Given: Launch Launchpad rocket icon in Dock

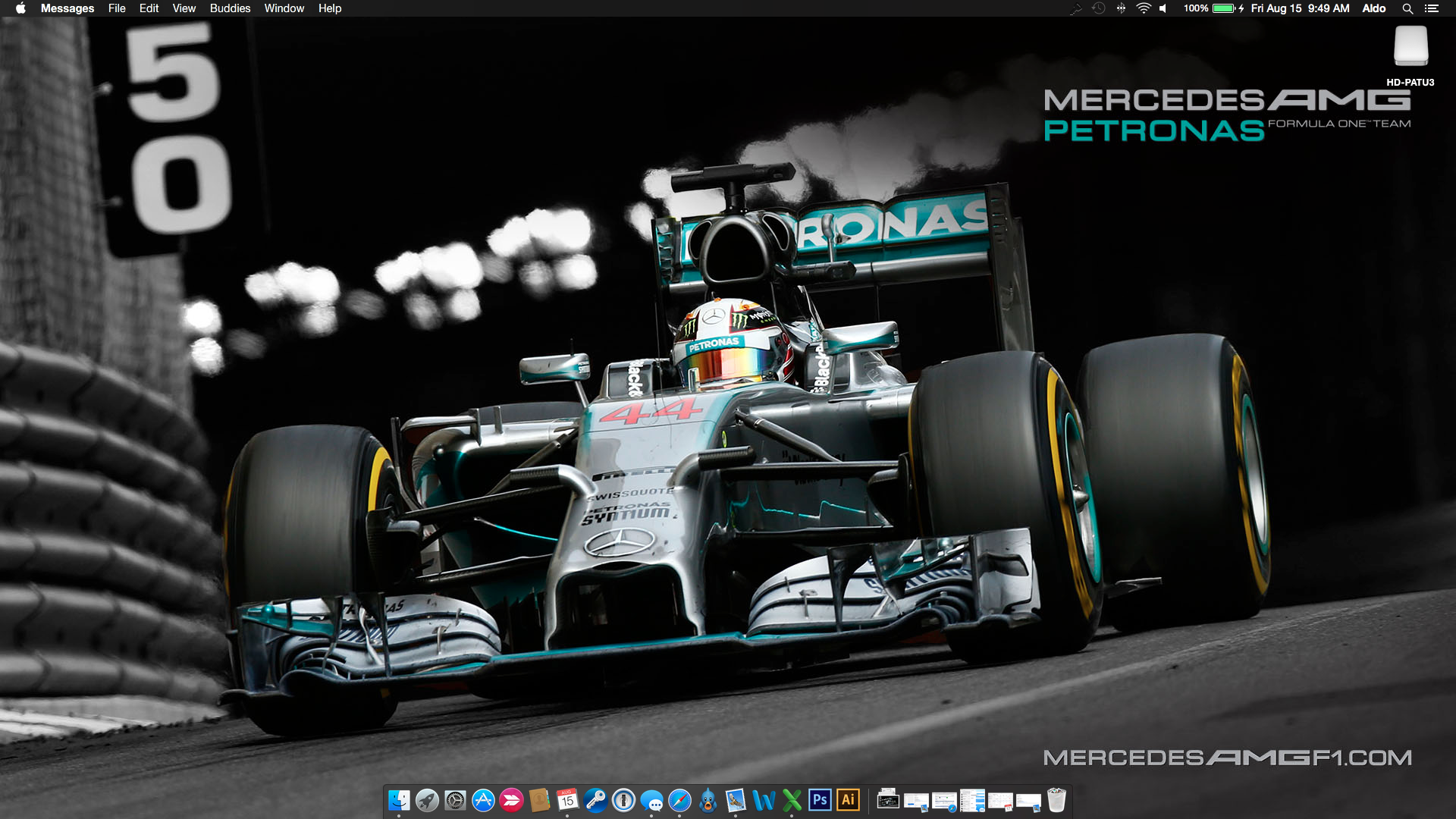Looking at the screenshot, I should tap(427, 800).
